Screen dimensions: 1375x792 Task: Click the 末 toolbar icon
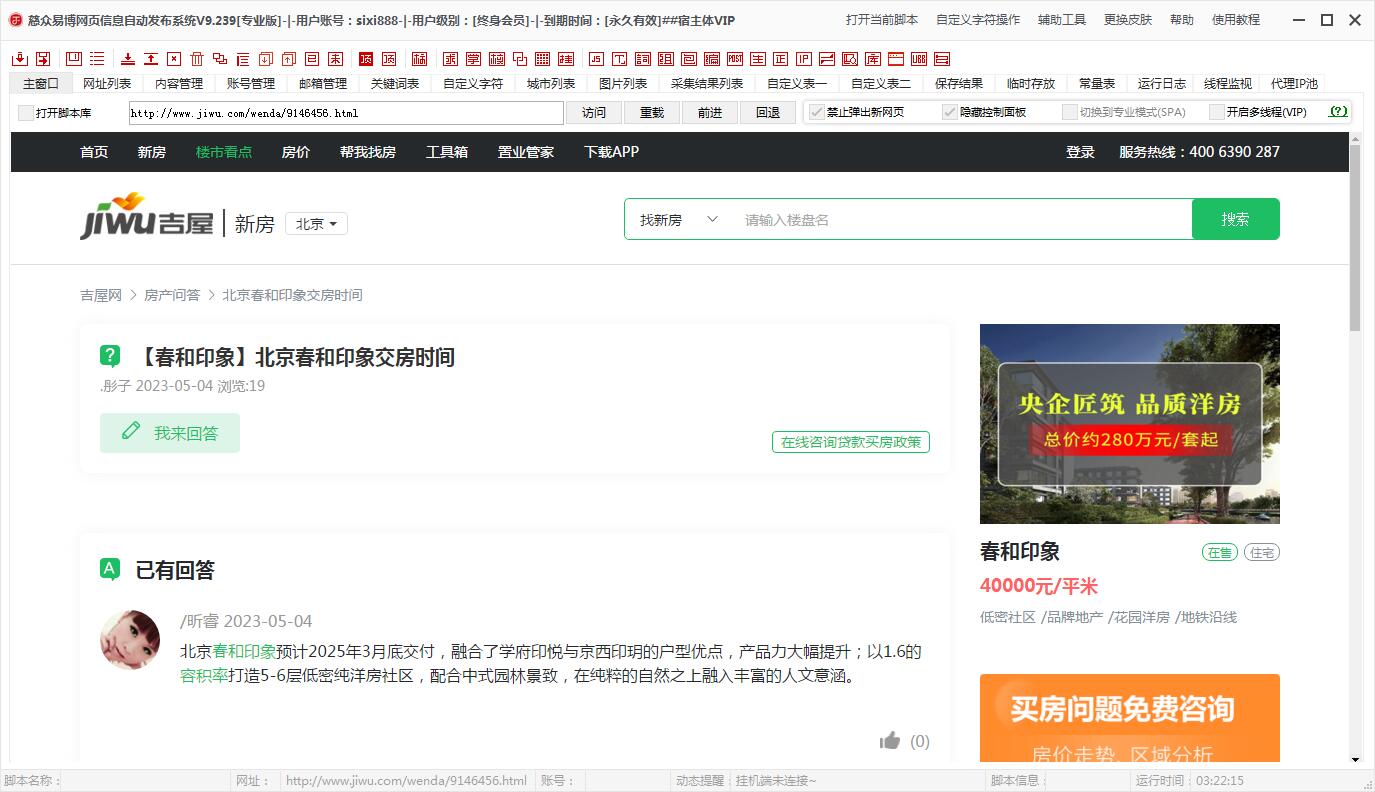(x=335, y=59)
